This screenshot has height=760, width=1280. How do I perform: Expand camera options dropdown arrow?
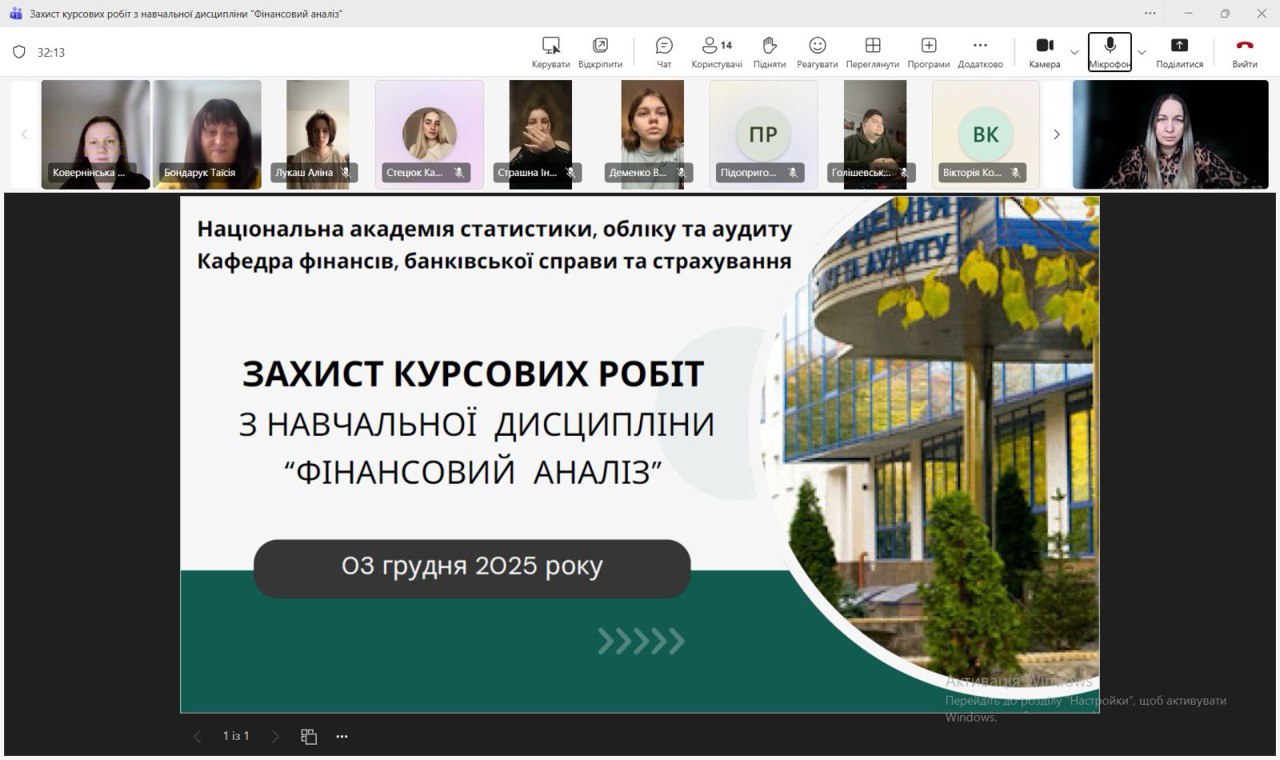[x=1075, y=52]
